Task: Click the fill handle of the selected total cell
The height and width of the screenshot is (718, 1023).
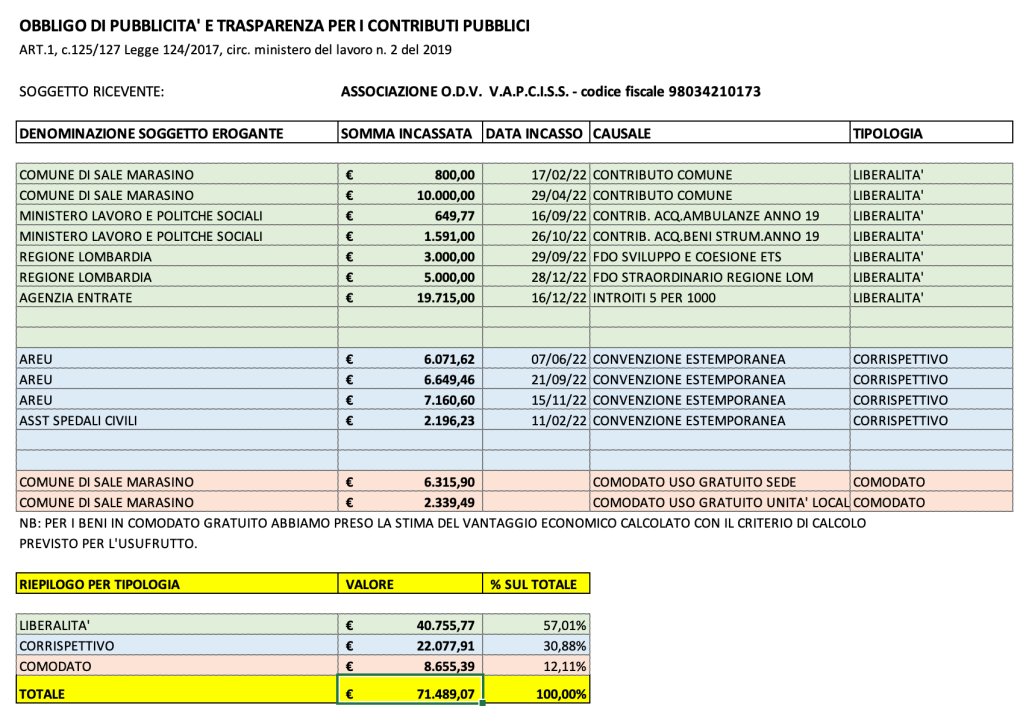Action: (483, 704)
